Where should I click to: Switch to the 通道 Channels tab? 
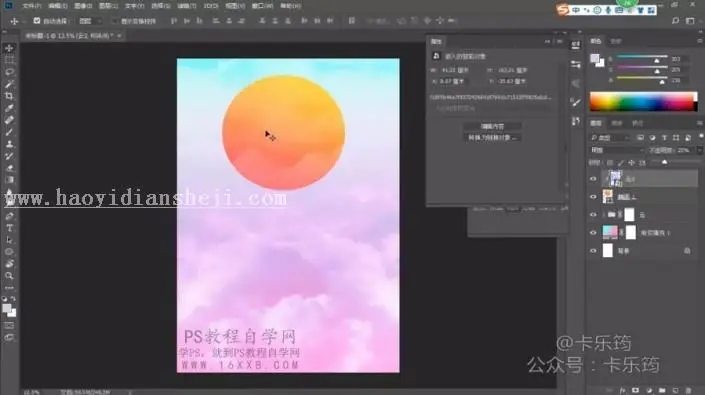click(x=617, y=123)
